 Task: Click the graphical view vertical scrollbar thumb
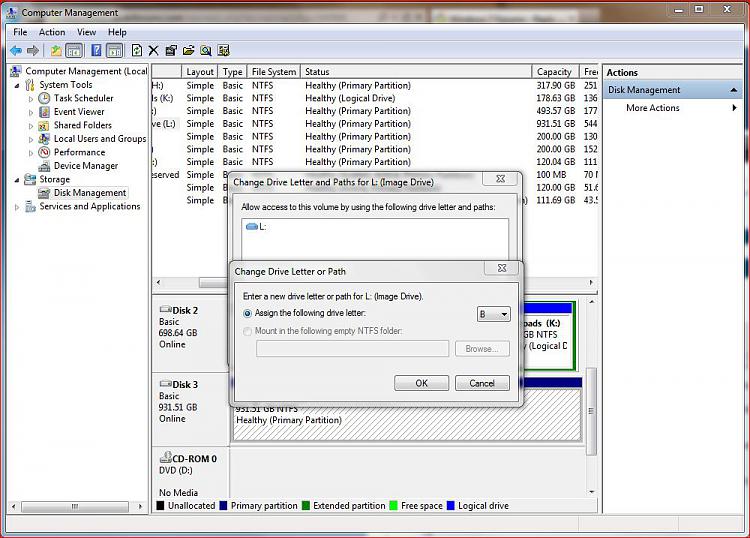tap(591, 411)
